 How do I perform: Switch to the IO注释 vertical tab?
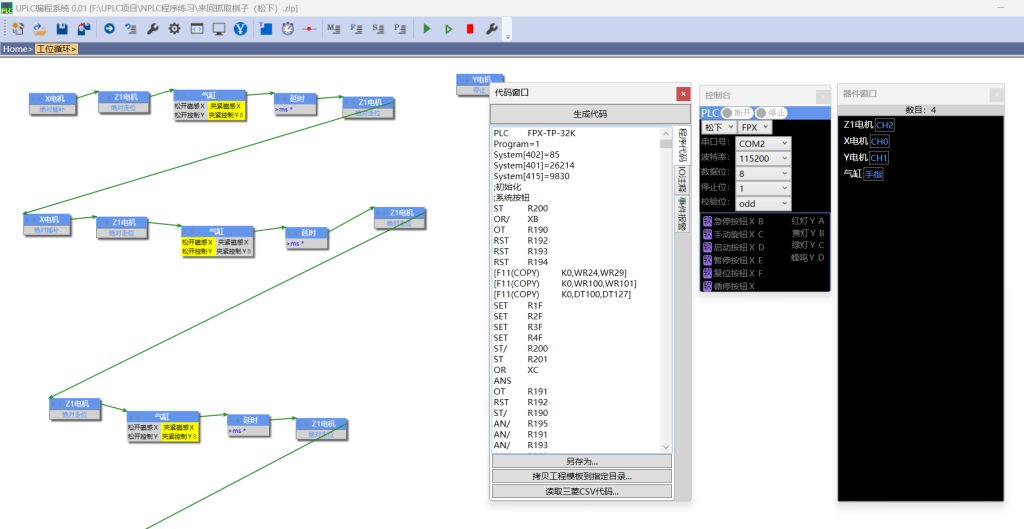tap(683, 178)
